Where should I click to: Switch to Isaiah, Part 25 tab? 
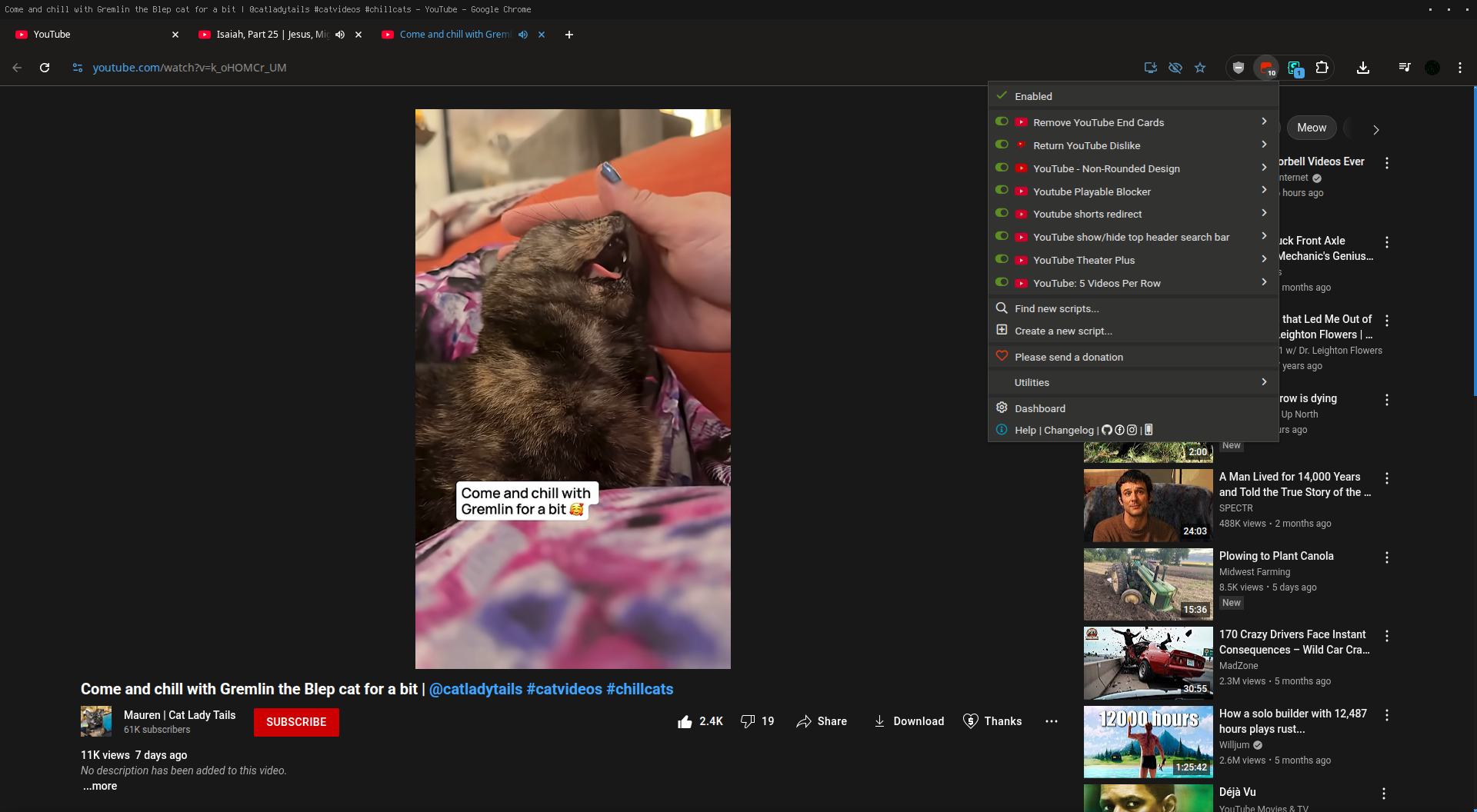pos(271,35)
